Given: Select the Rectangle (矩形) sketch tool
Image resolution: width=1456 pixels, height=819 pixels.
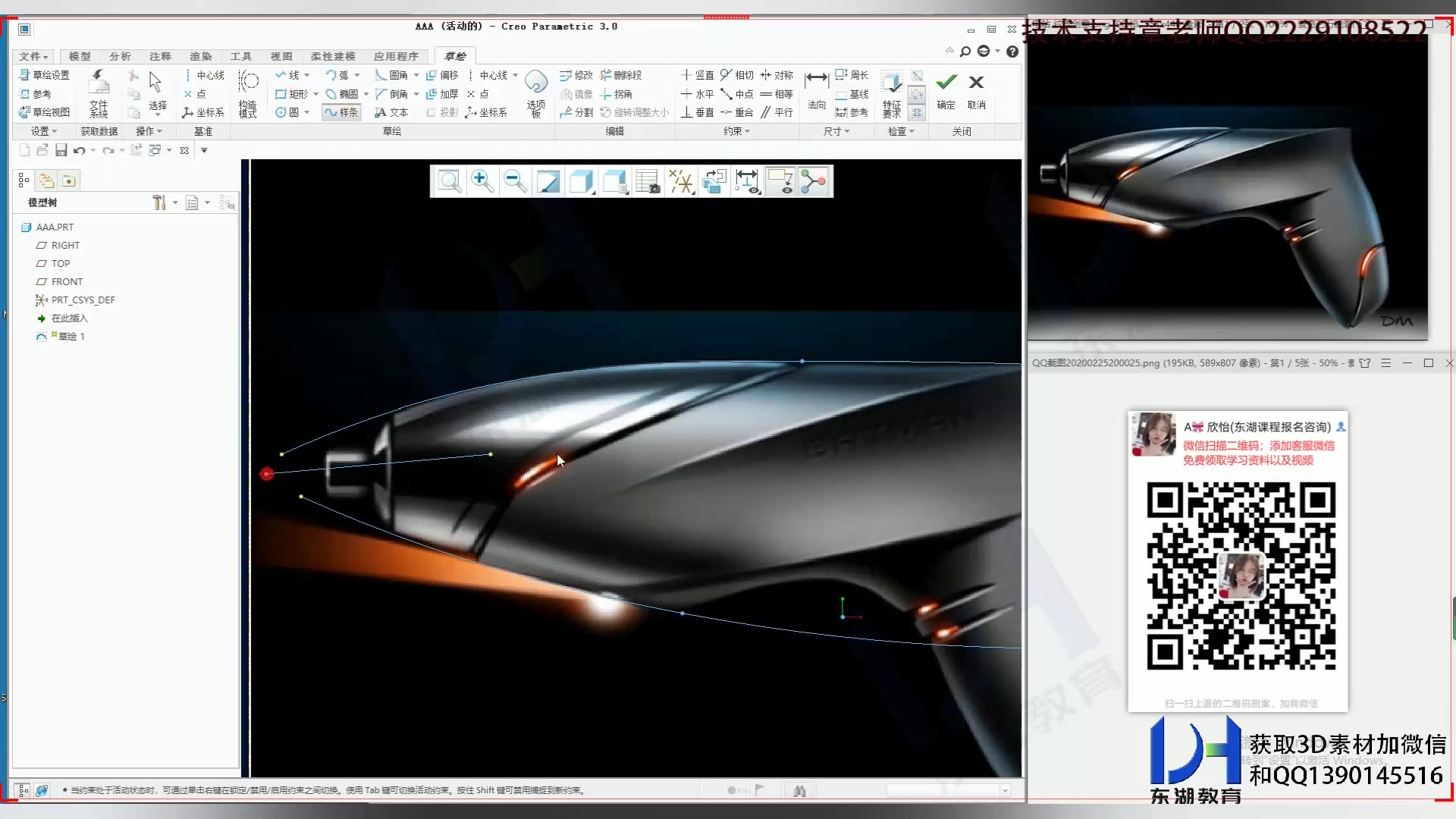Looking at the screenshot, I should tap(292, 94).
